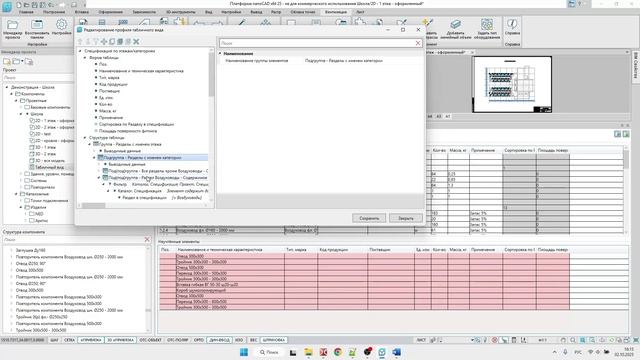This screenshot has width=640, height=360.
Task: Click the delete X icon in dialog toolbar
Action: pos(136,42)
